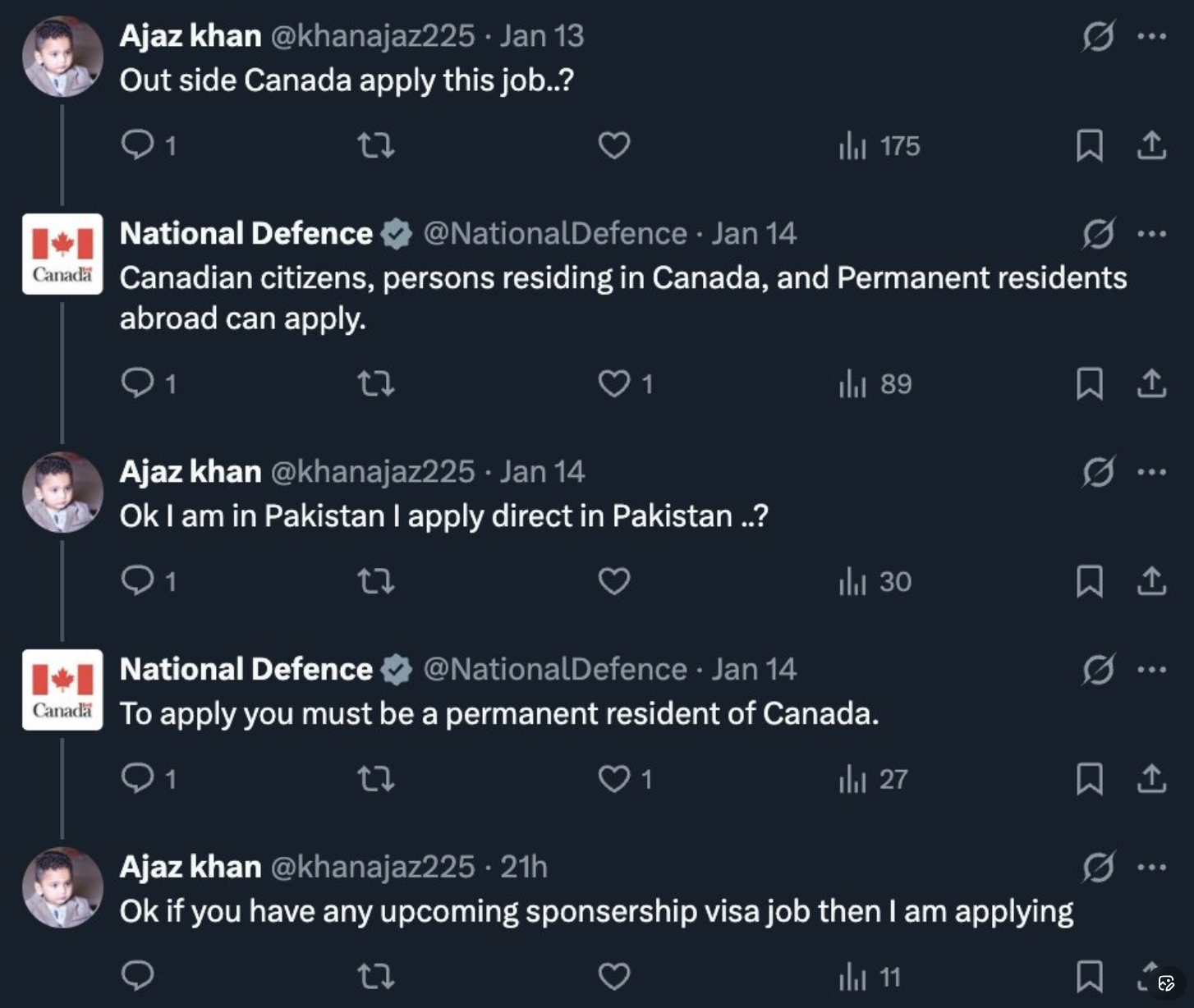This screenshot has height=1008, width=1194.
Task: View analytics showing 175 views
Action: coord(879,146)
